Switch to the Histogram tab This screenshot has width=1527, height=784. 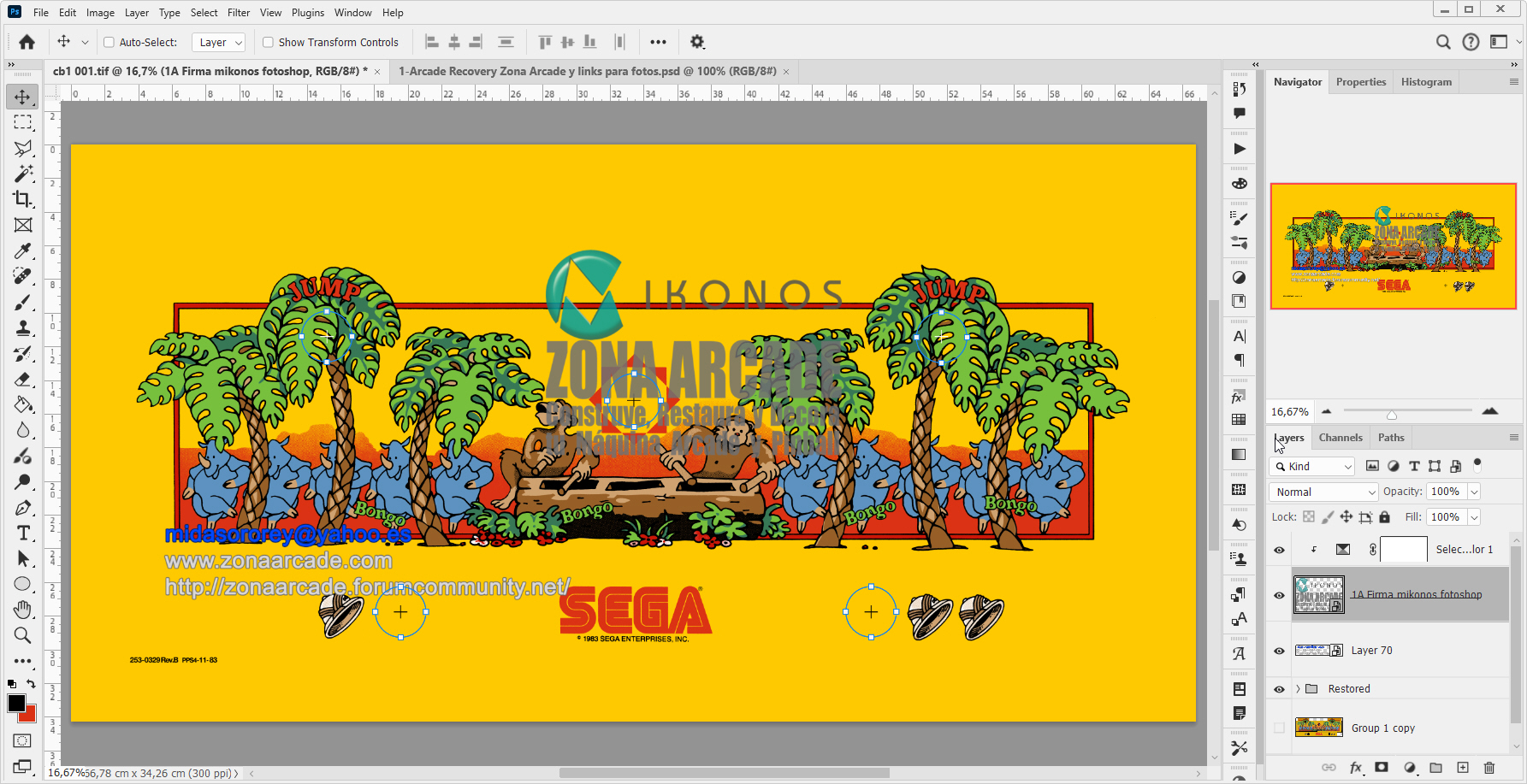[x=1426, y=82]
